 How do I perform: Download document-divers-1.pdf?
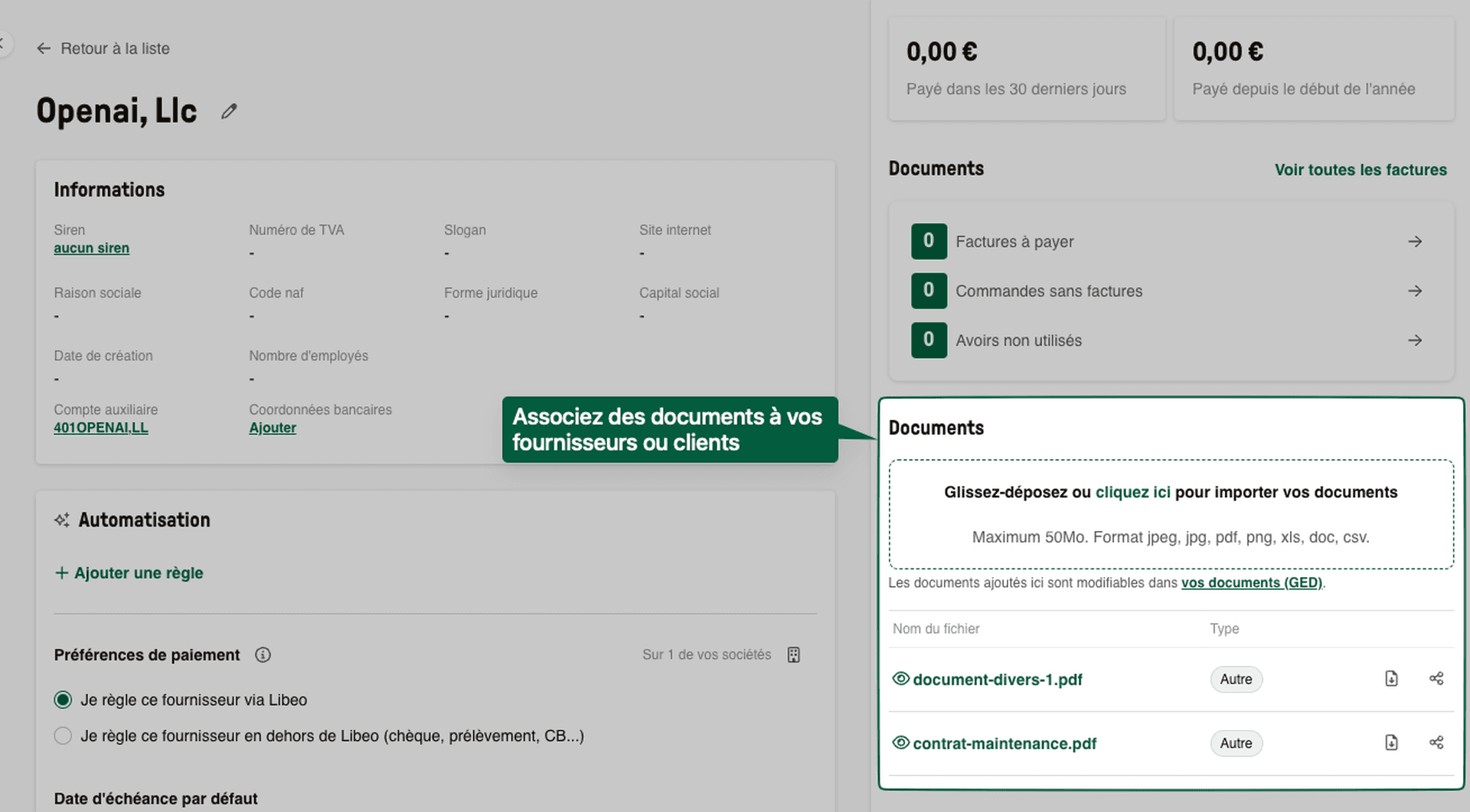click(1391, 679)
